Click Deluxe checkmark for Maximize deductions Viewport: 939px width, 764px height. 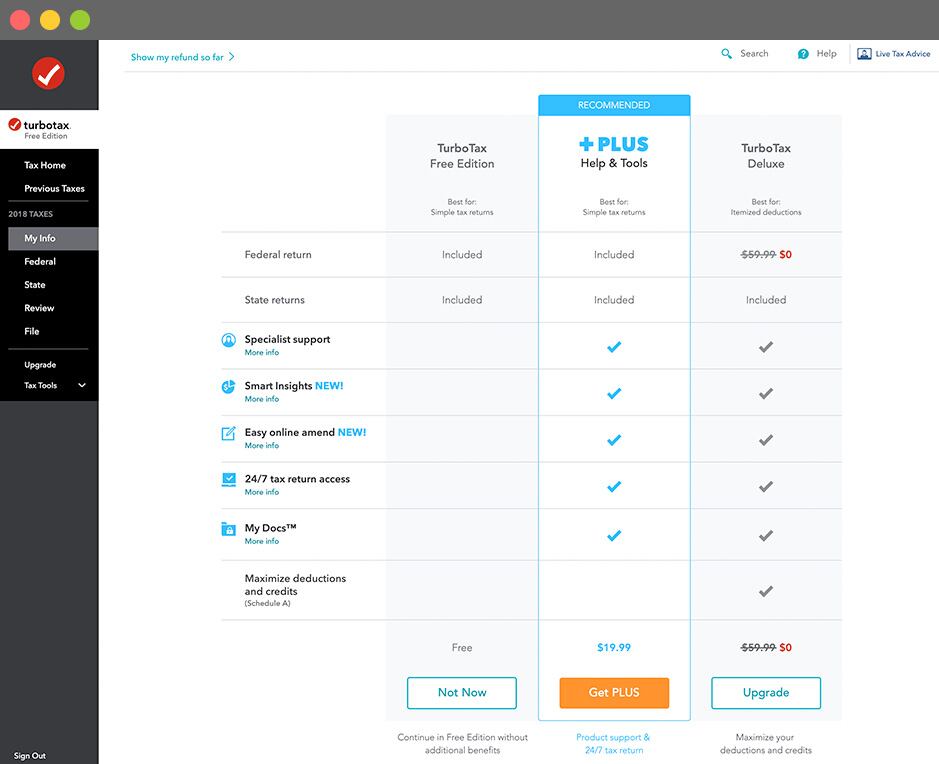click(x=765, y=592)
